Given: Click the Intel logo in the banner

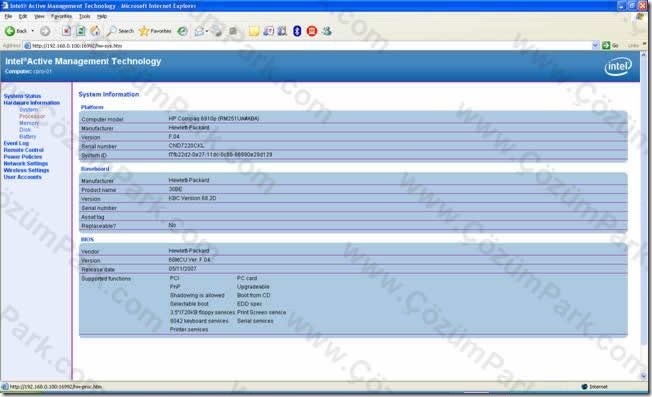Looking at the screenshot, I should pos(618,67).
